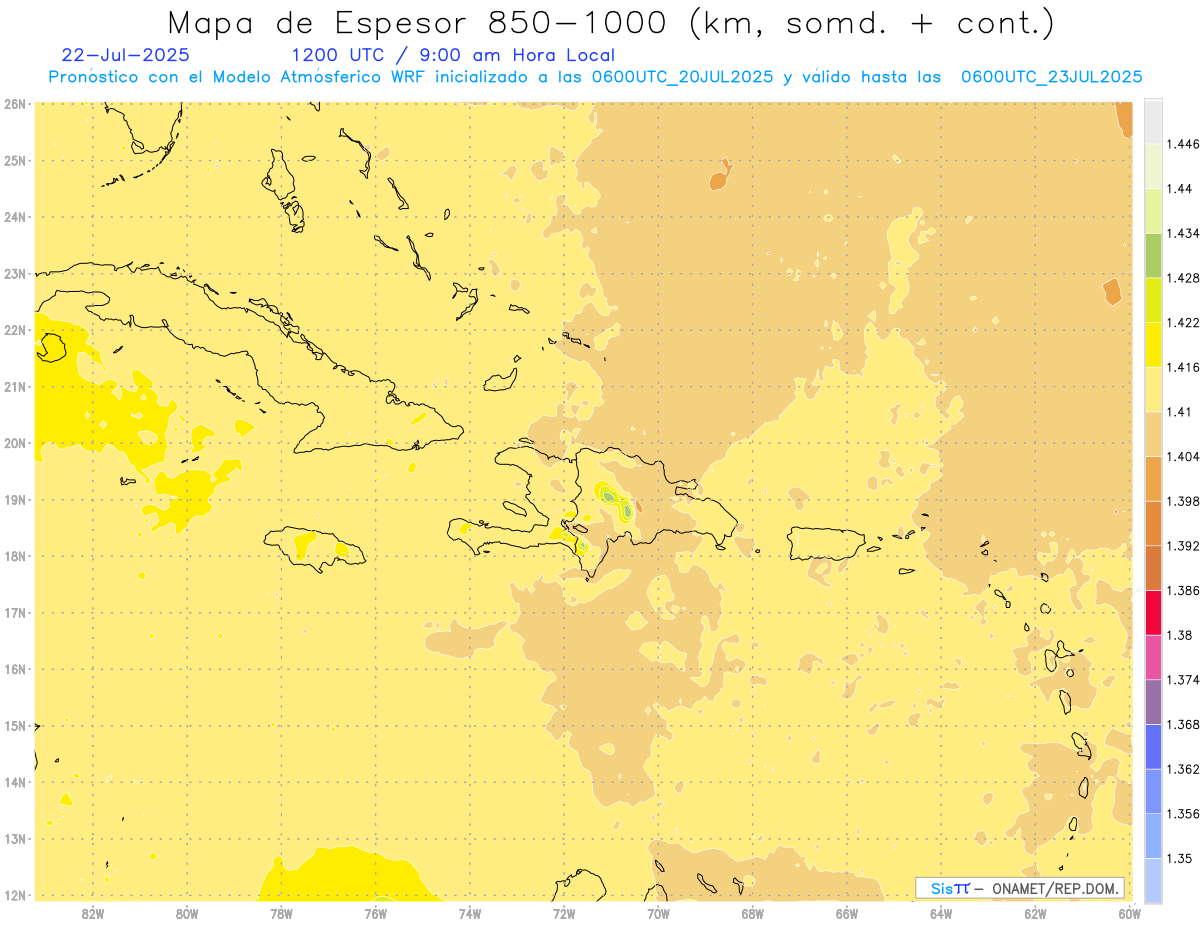
Task: Click the green swatch between 1.428 and 1.434
Action: (1153, 255)
